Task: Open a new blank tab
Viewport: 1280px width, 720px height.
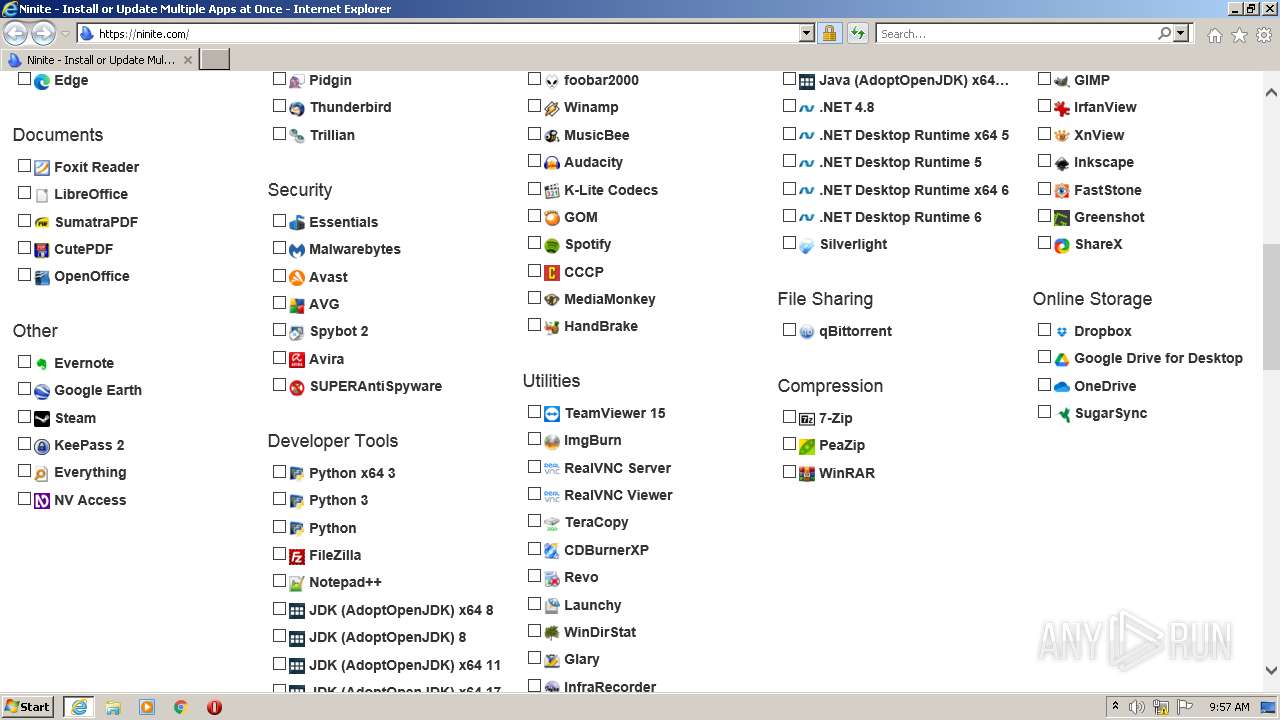Action: 215,60
